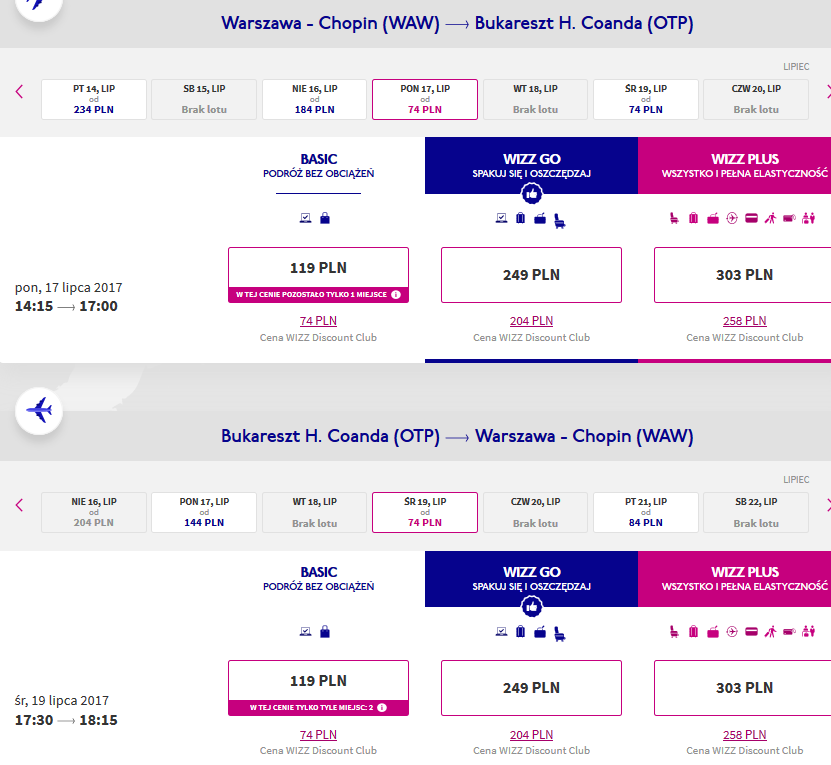Screen dimensions: 831x765
Task: Click the outbound WIZZ GO column header
Action: click(532, 165)
